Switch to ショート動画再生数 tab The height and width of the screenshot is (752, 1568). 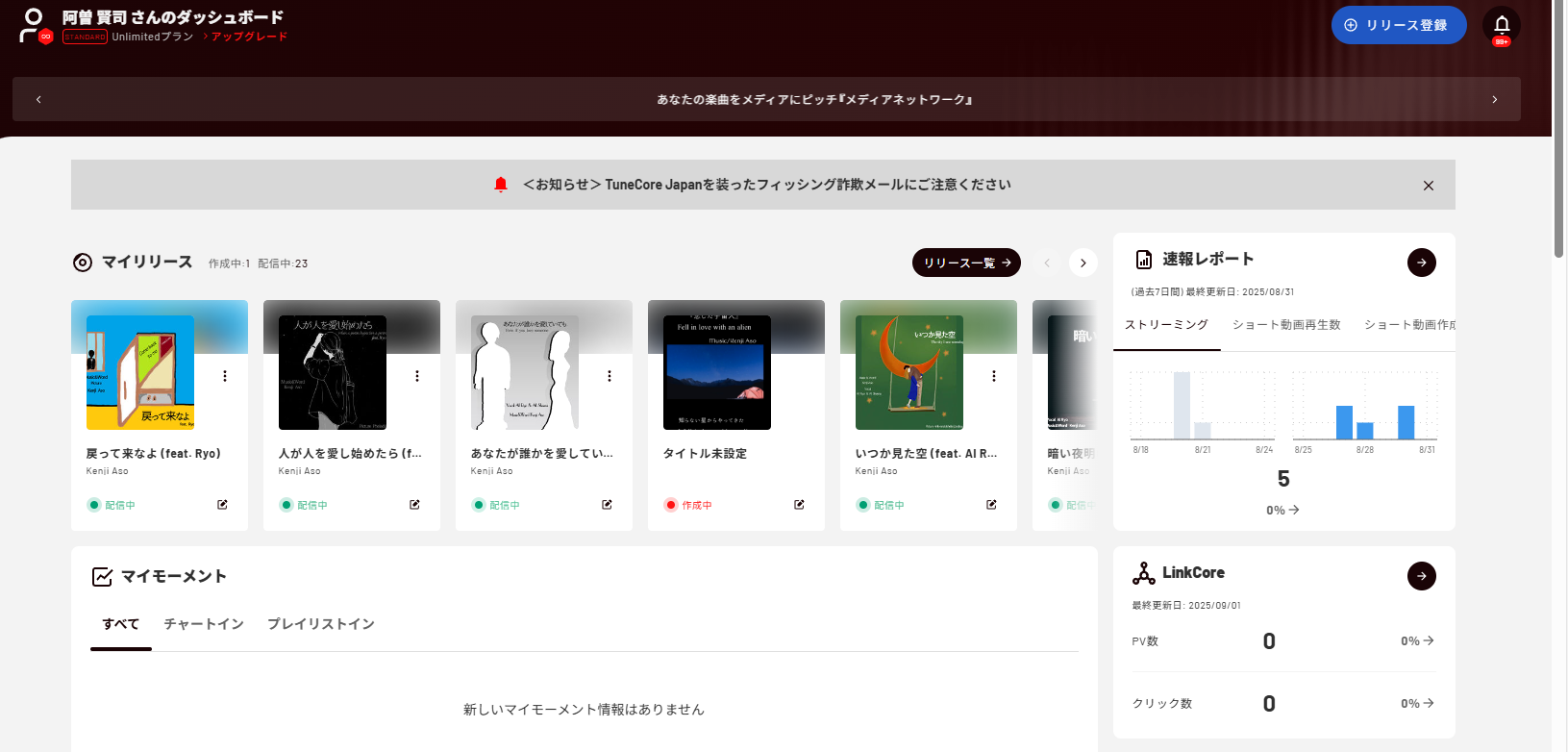point(1285,325)
